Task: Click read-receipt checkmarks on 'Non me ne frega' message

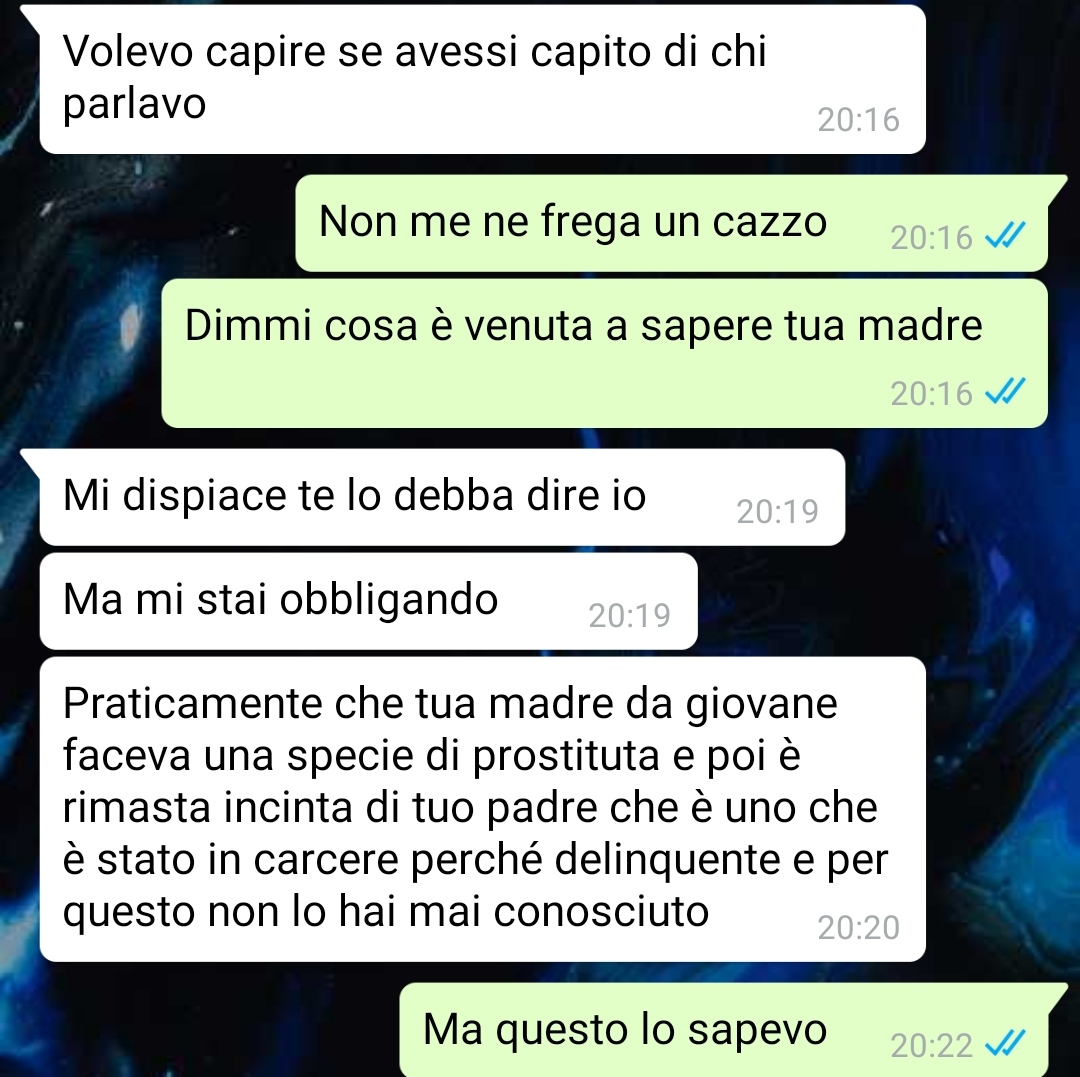Action: click(x=1005, y=237)
